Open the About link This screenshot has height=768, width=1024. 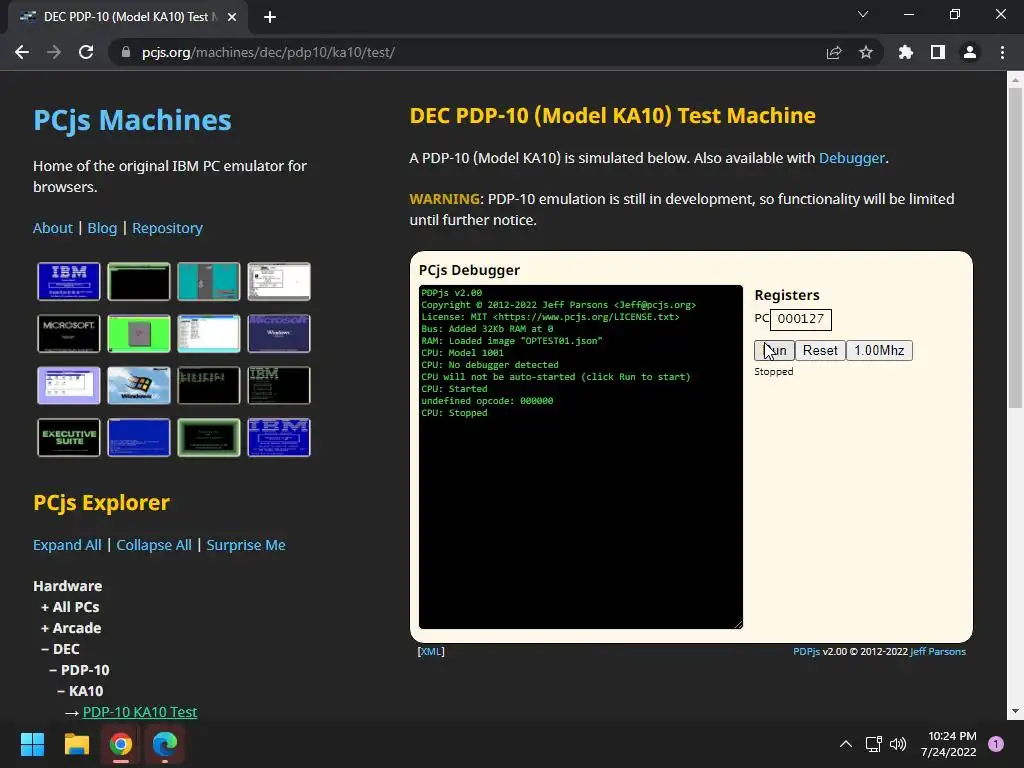click(x=53, y=228)
